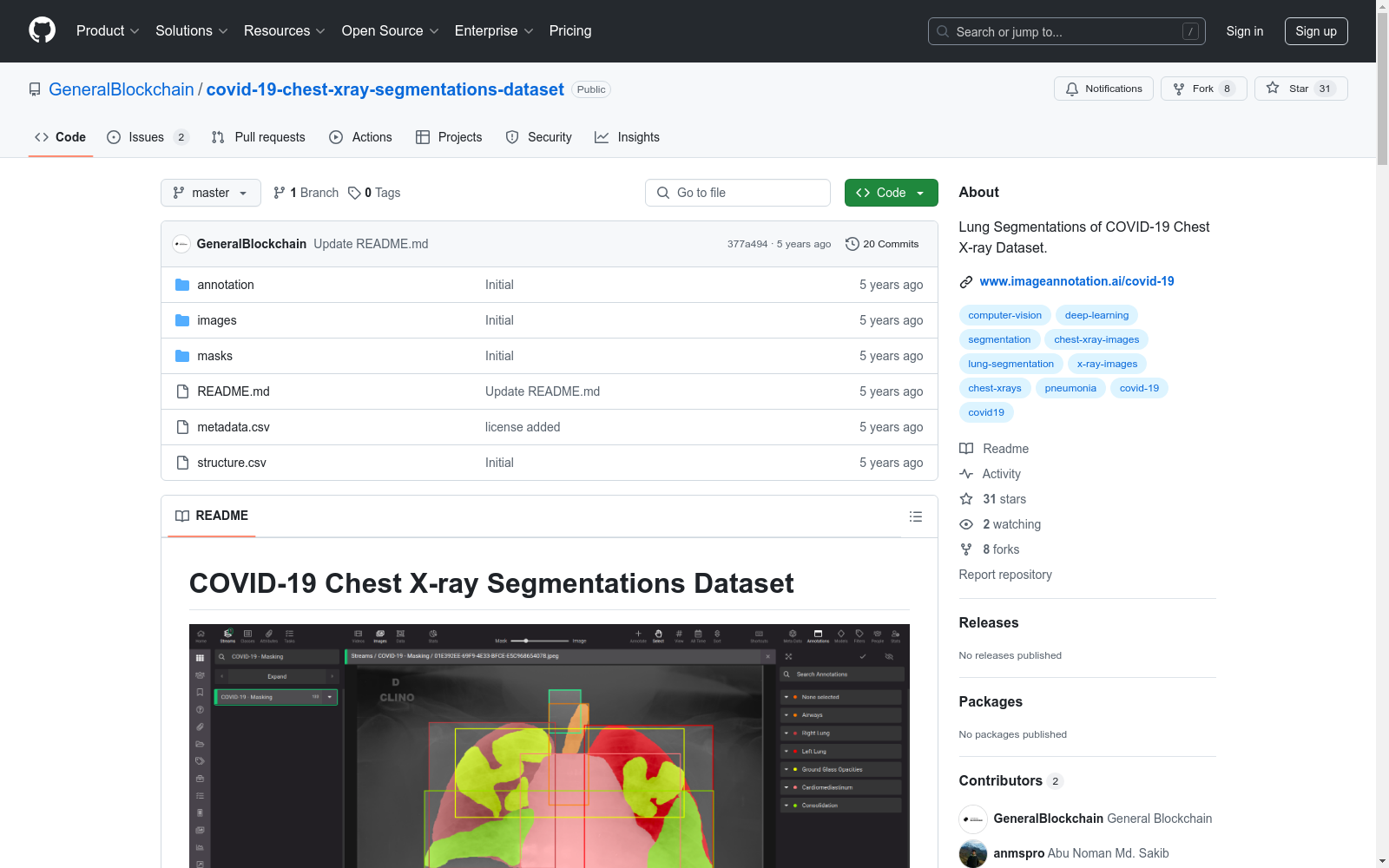The width and height of the screenshot is (1389, 868).
Task: Open the metadata.csv file
Action: point(234,427)
